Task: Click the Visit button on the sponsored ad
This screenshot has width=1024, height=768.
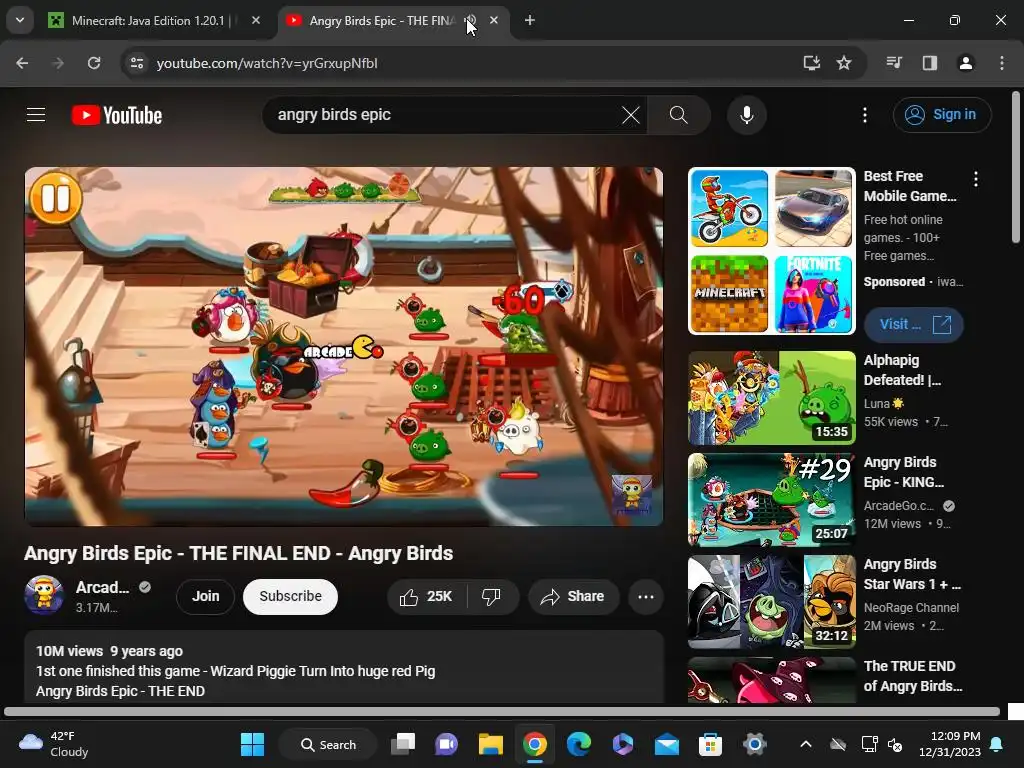Action: click(913, 325)
